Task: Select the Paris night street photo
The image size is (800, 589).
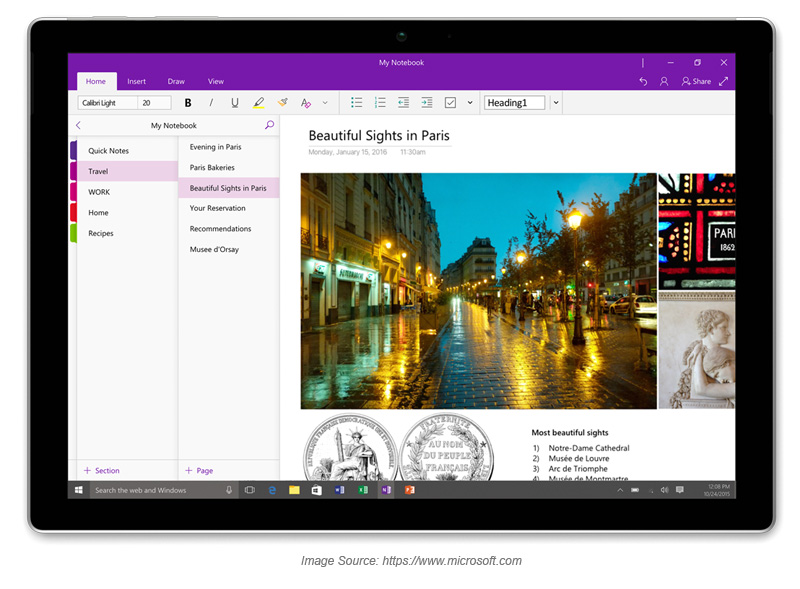Action: pyautogui.click(x=479, y=291)
